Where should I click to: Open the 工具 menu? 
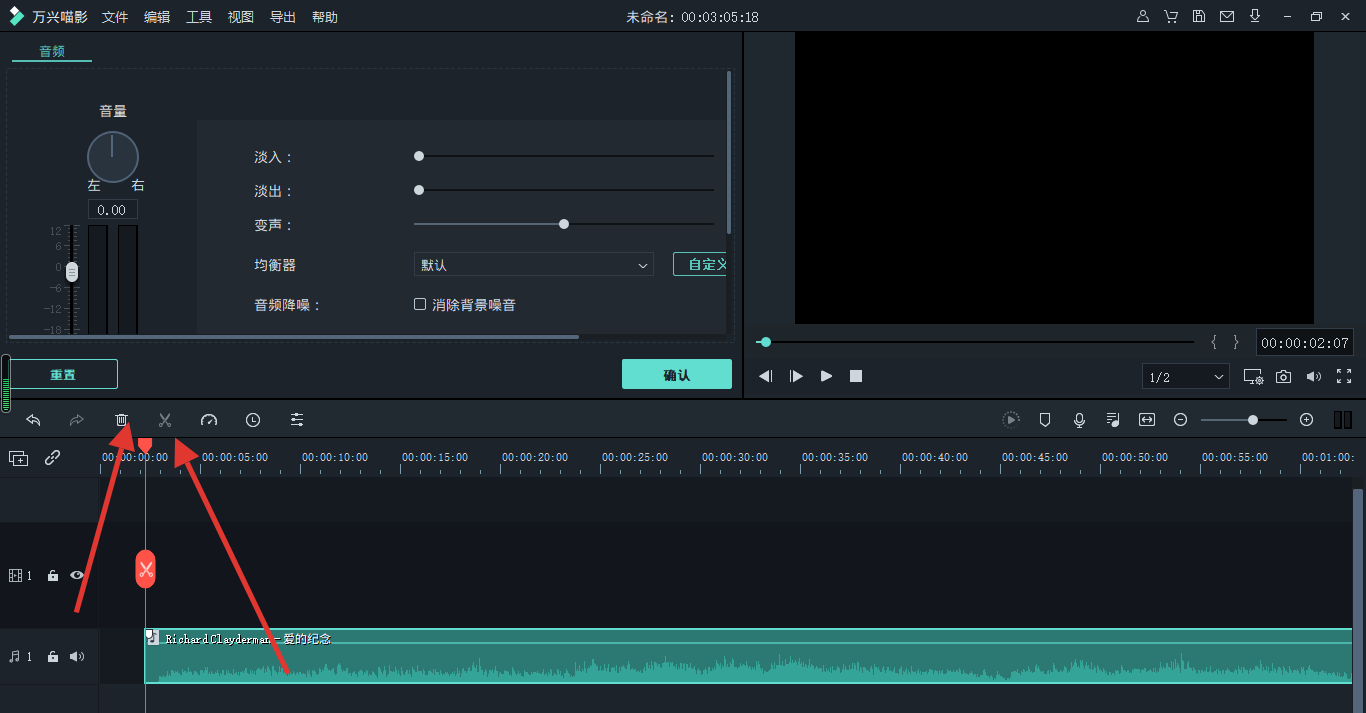coord(199,17)
